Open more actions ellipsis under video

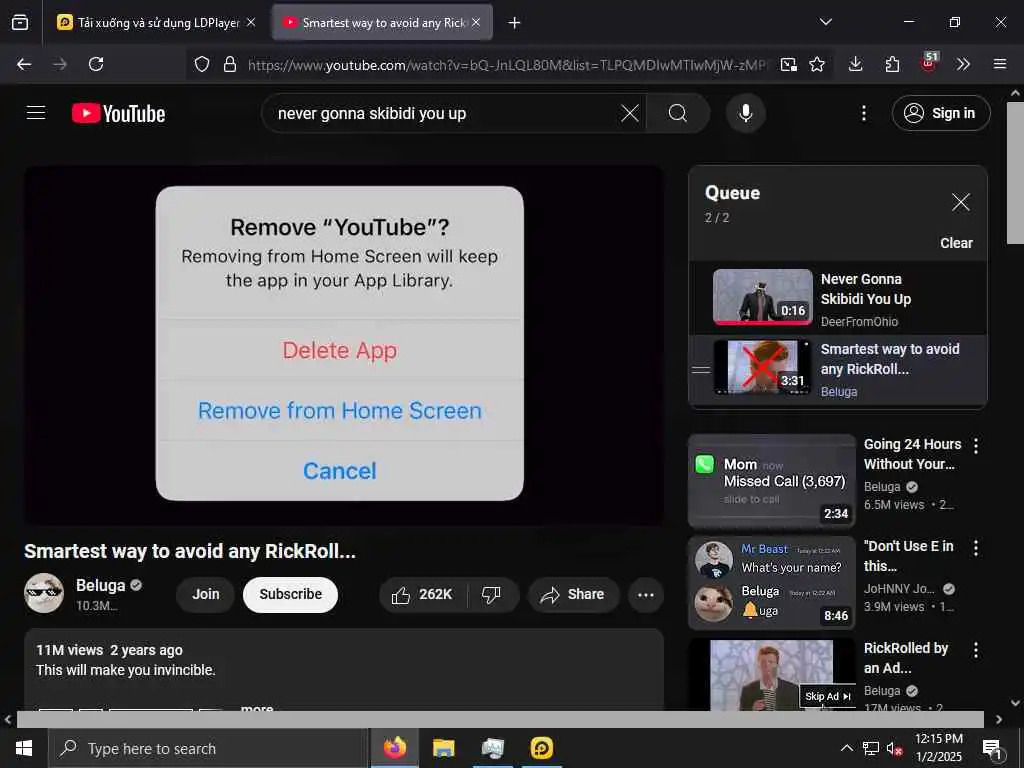tap(646, 594)
